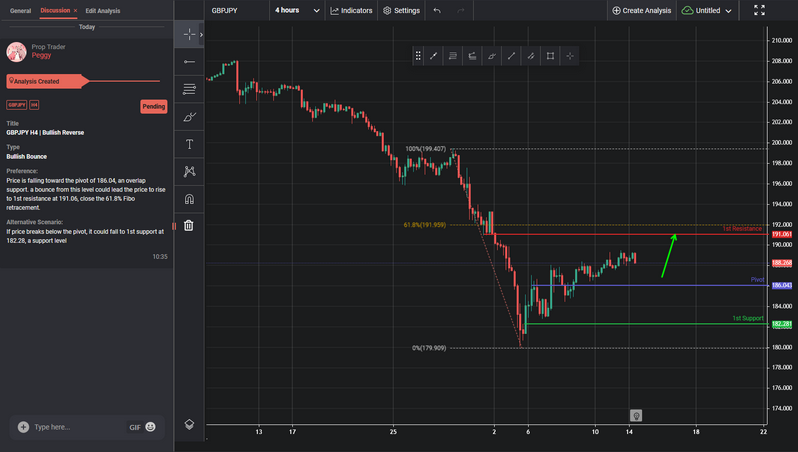Click the 61.8%(191.959) Fibonacci label
This screenshot has height=452, width=798.
(424, 224)
